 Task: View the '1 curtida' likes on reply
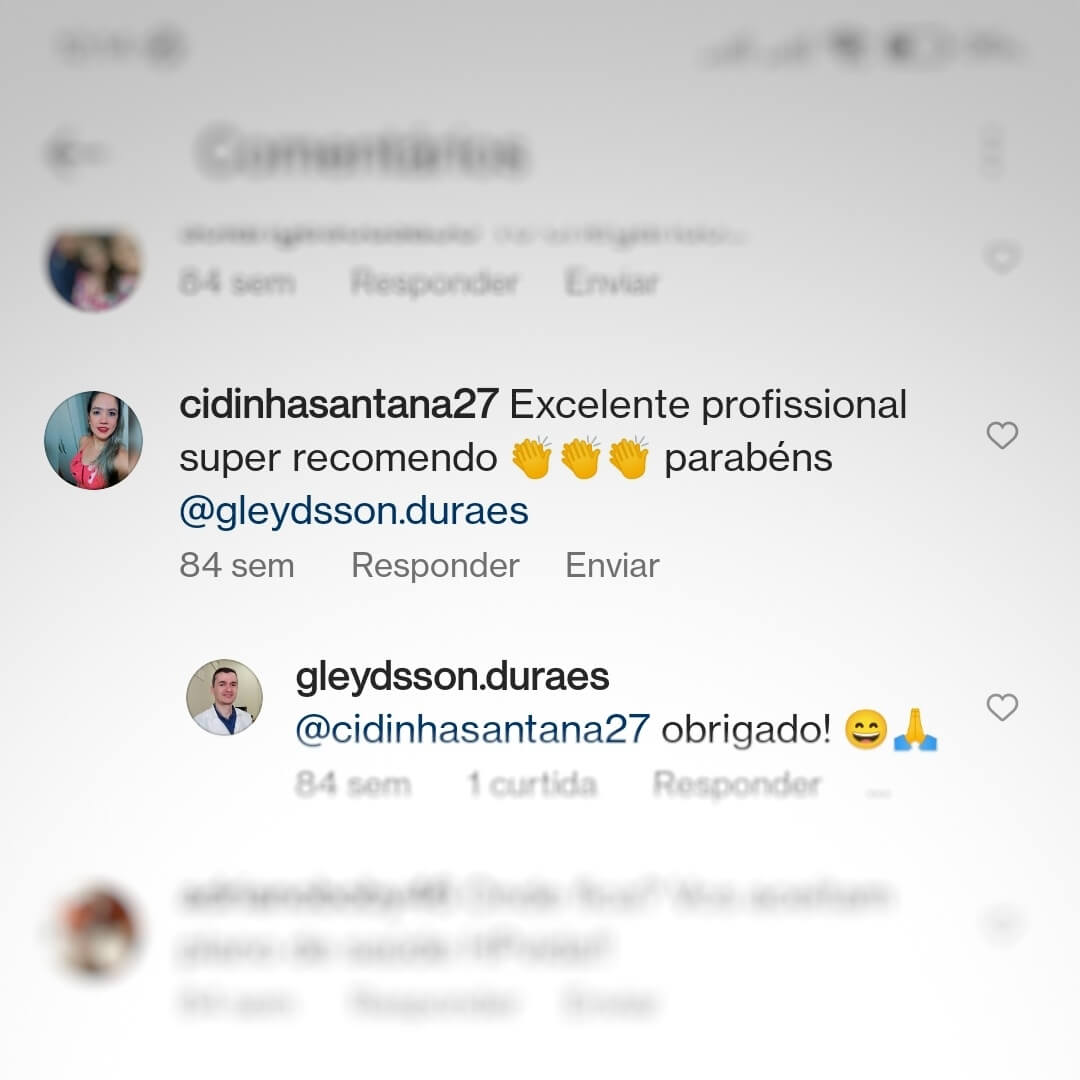532,784
